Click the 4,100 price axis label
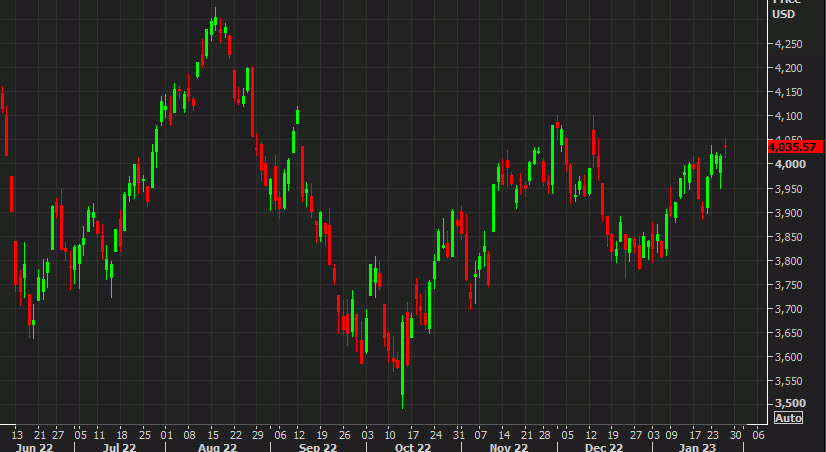Viewport: 826px width, 452px height. (x=789, y=116)
